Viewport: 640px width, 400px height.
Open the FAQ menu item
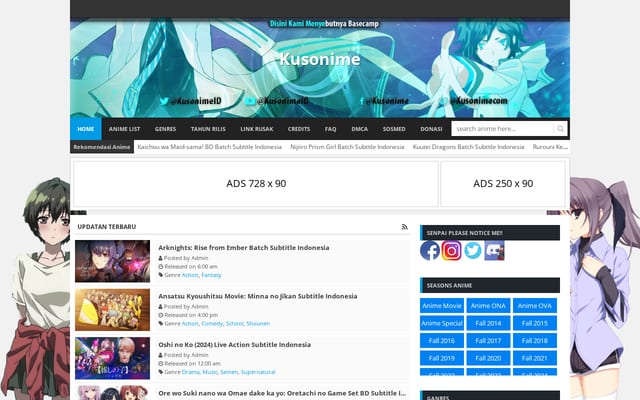point(331,129)
